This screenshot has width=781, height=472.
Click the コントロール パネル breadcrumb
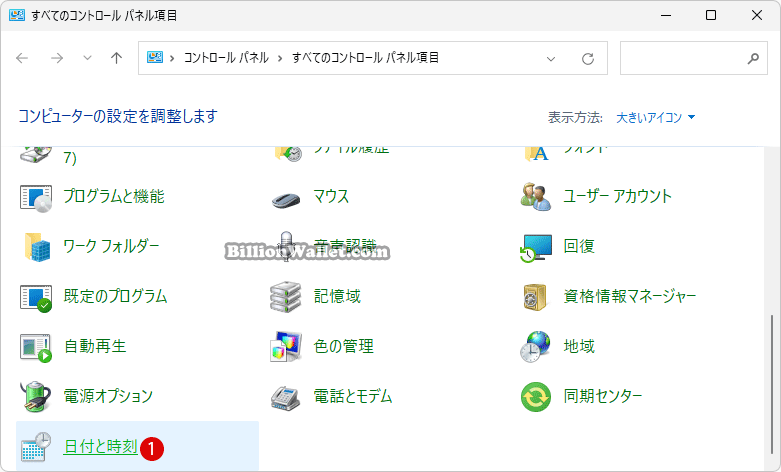[227, 58]
